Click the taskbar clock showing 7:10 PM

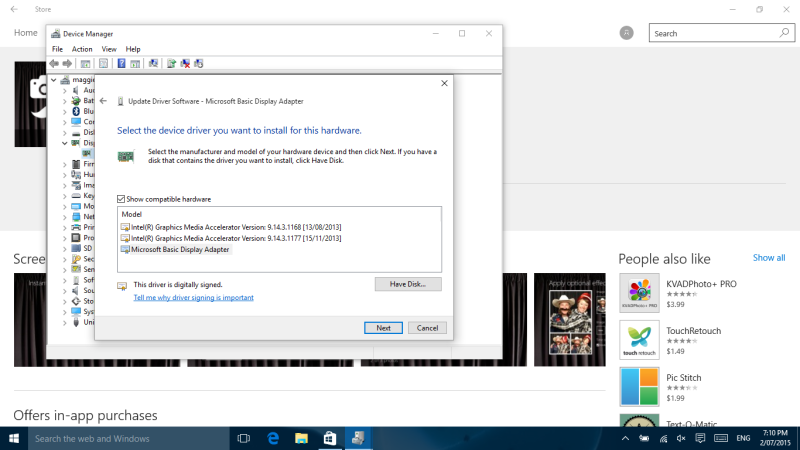click(776, 438)
